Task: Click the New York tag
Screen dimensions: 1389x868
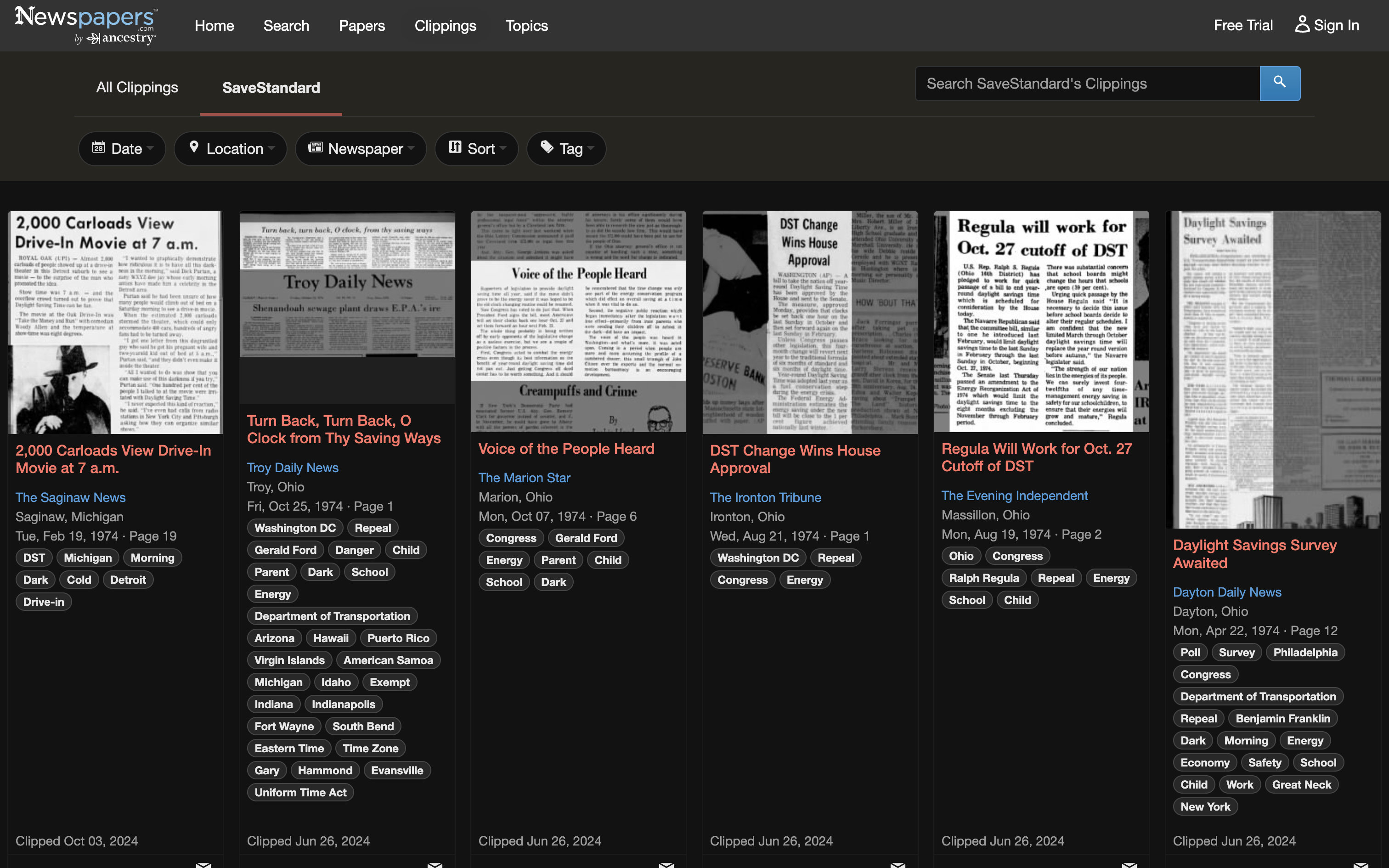Action: click(x=1205, y=806)
